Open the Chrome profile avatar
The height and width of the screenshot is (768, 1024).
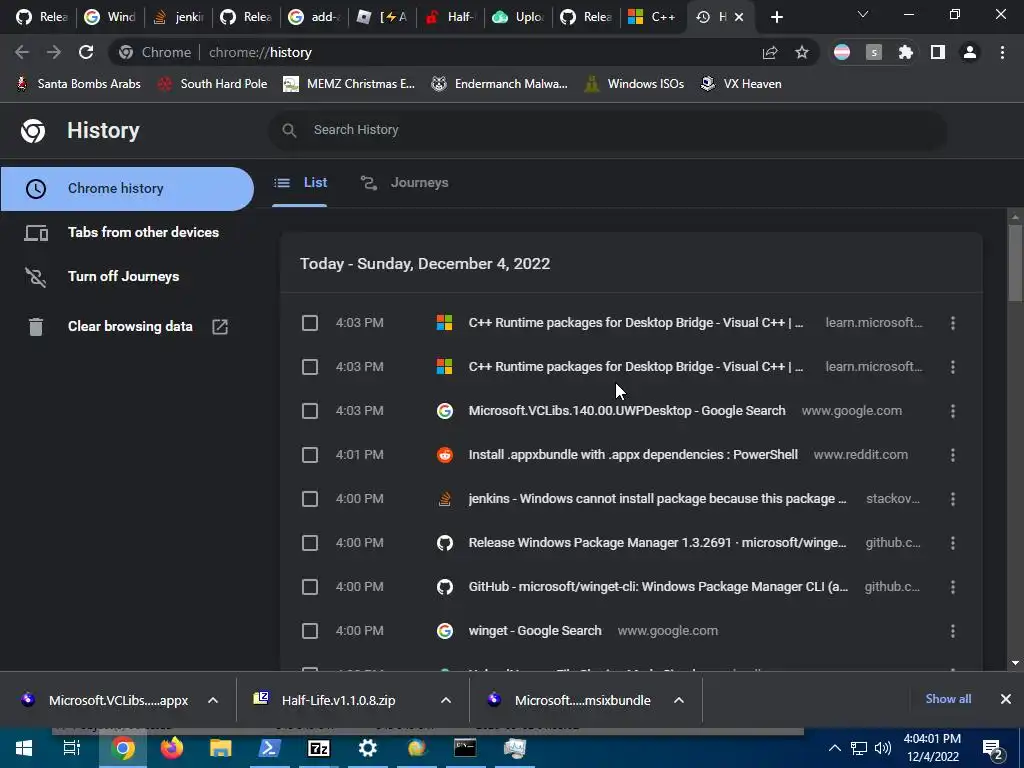tap(970, 52)
